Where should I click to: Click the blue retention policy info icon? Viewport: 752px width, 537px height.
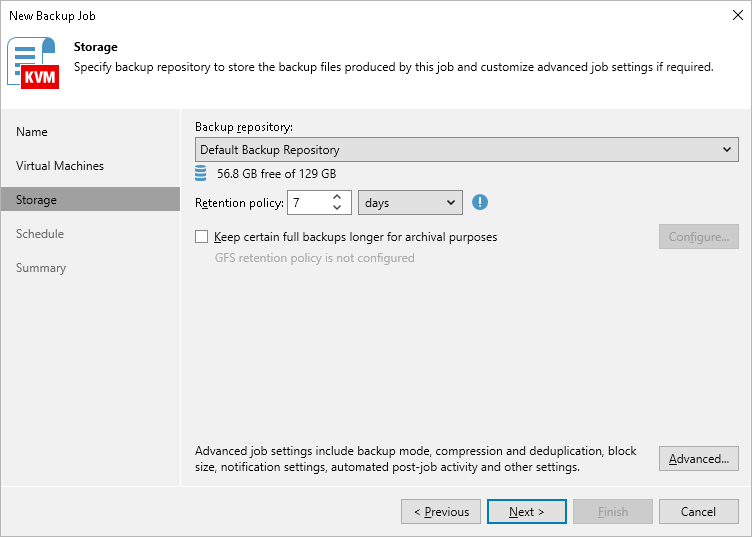[480, 202]
